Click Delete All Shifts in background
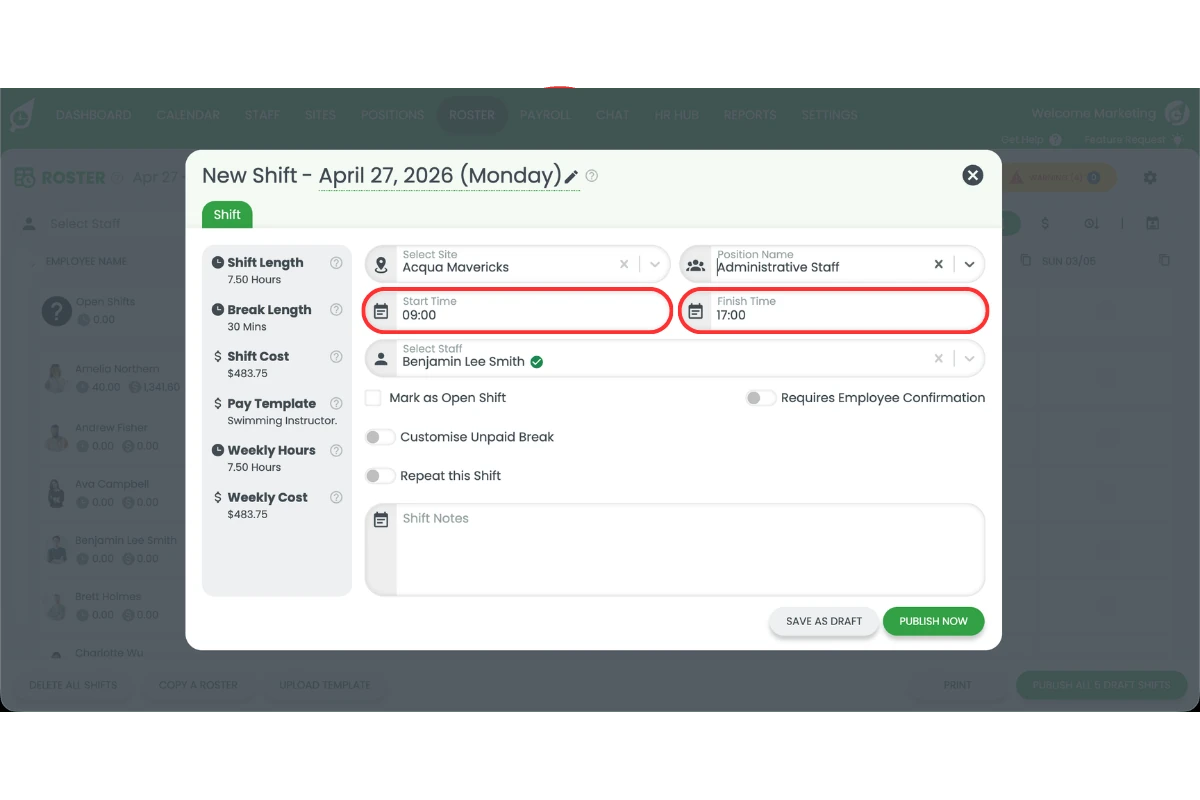Image resolution: width=1200 pixels, height=800 pixels. [x=73, y=685]
